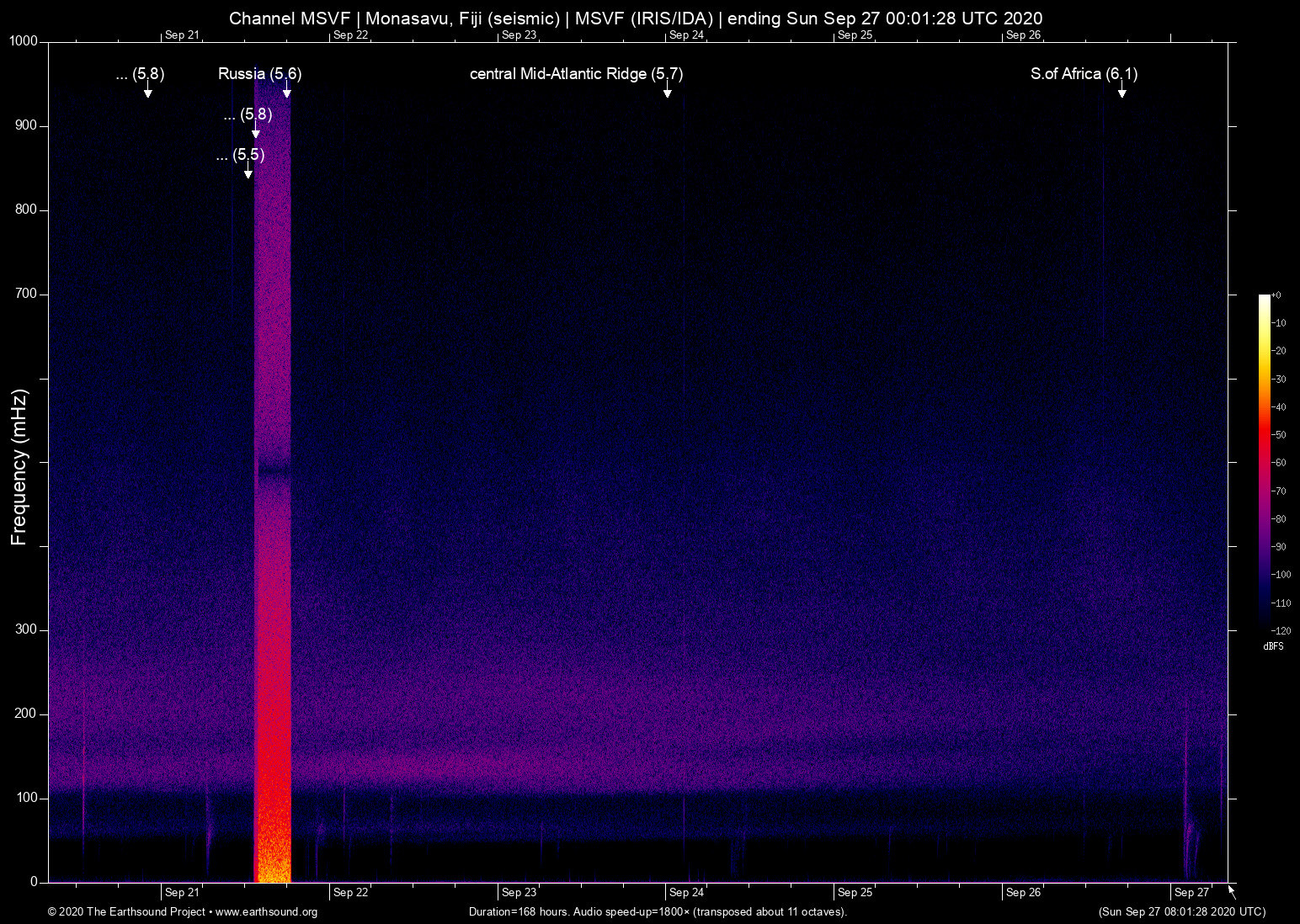Click the dBFS label under the colorbar
The image size is (1300, 924).
point(1273,646)
